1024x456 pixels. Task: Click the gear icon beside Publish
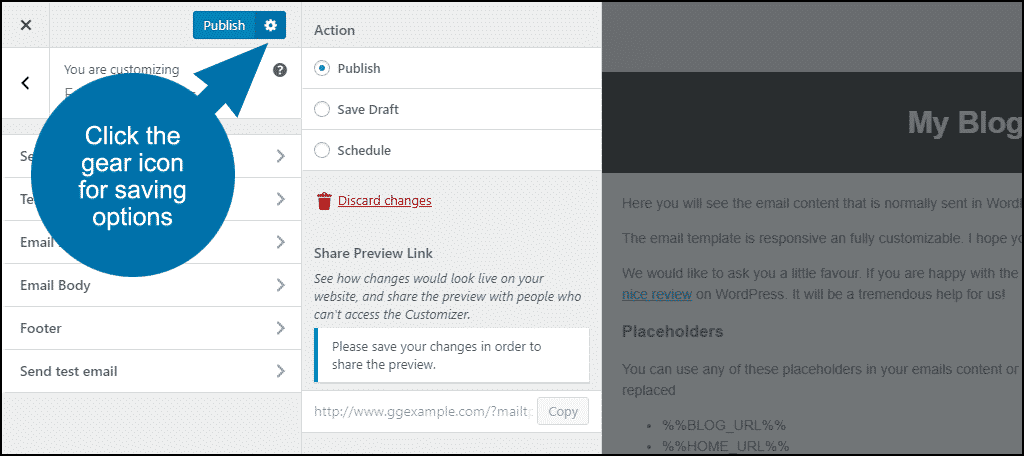point(270,25)
